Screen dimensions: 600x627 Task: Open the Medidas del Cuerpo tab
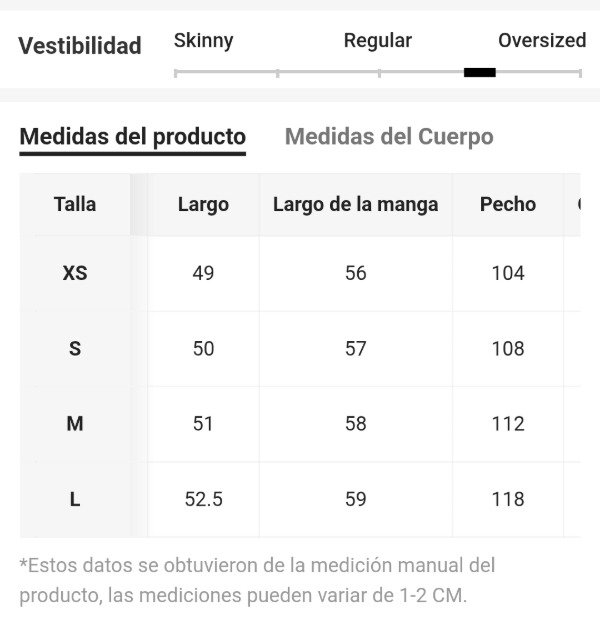[x=389, y=137]
